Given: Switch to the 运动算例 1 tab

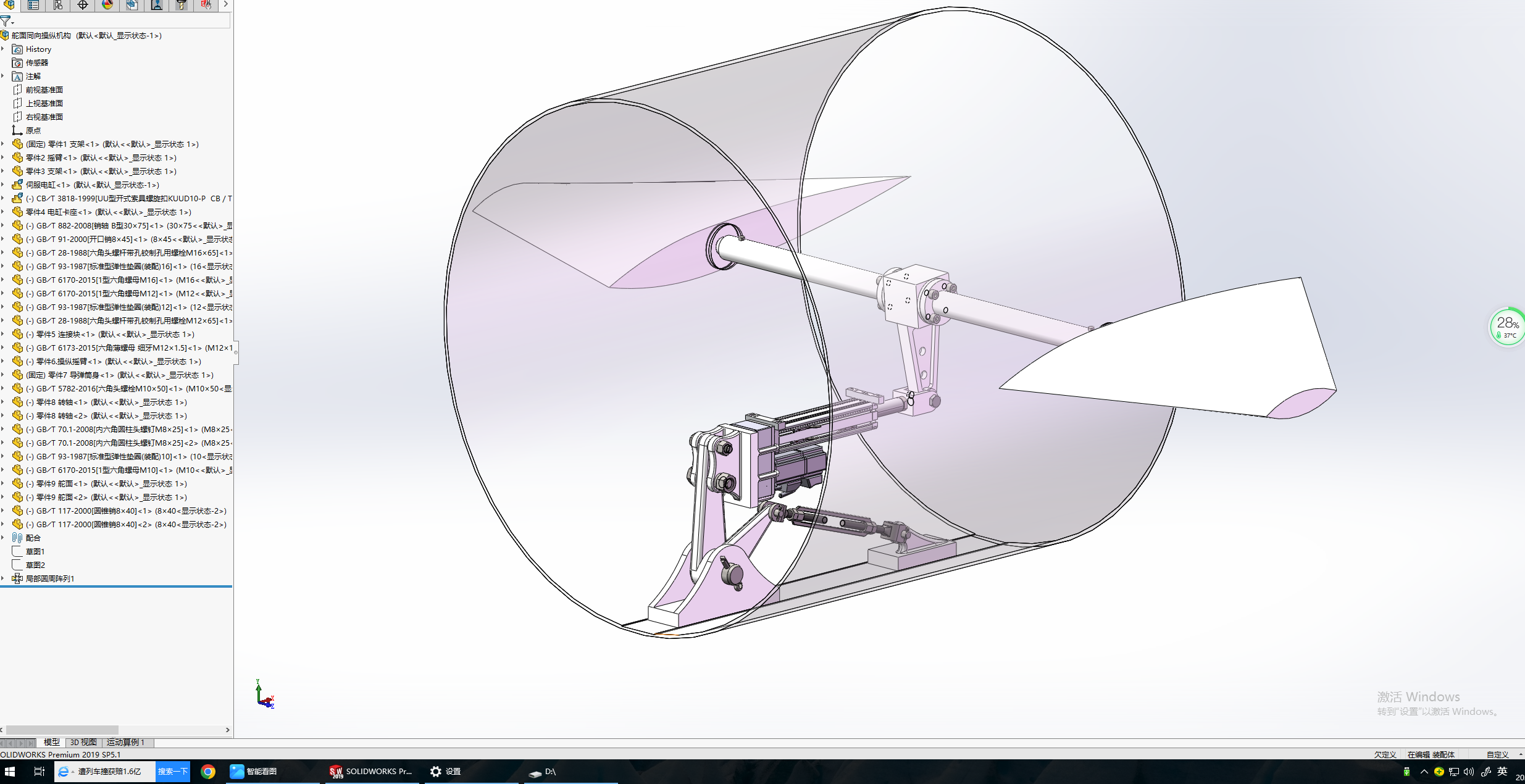Looking at the screenshot, I should tap(126, 742).
